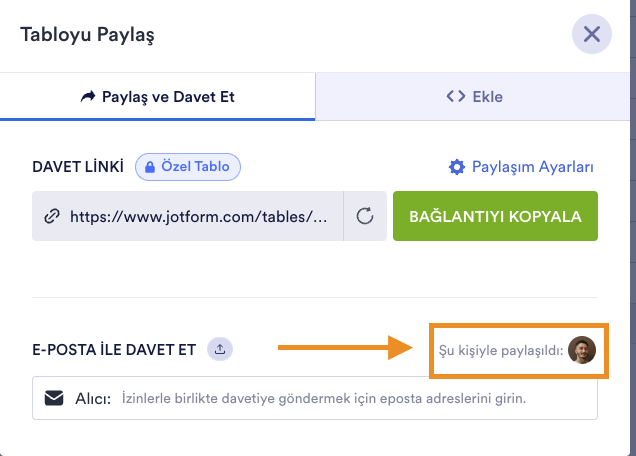Click the chain link icon before the URL

51,217
